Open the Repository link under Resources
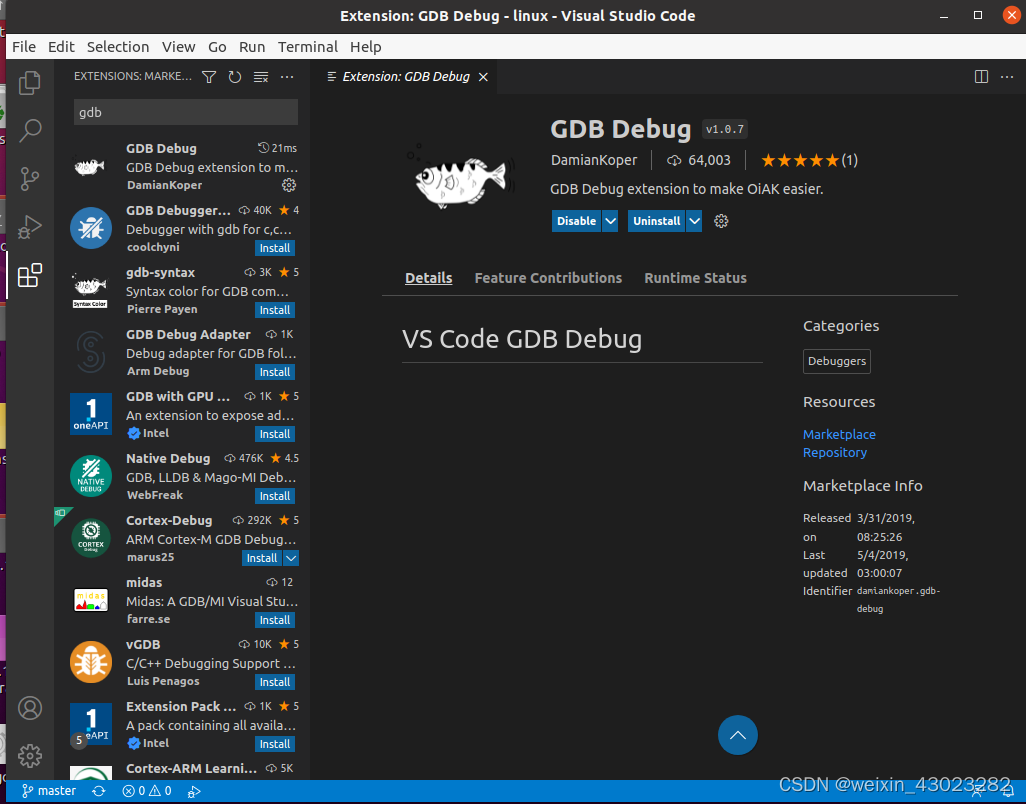 point(834,452)
